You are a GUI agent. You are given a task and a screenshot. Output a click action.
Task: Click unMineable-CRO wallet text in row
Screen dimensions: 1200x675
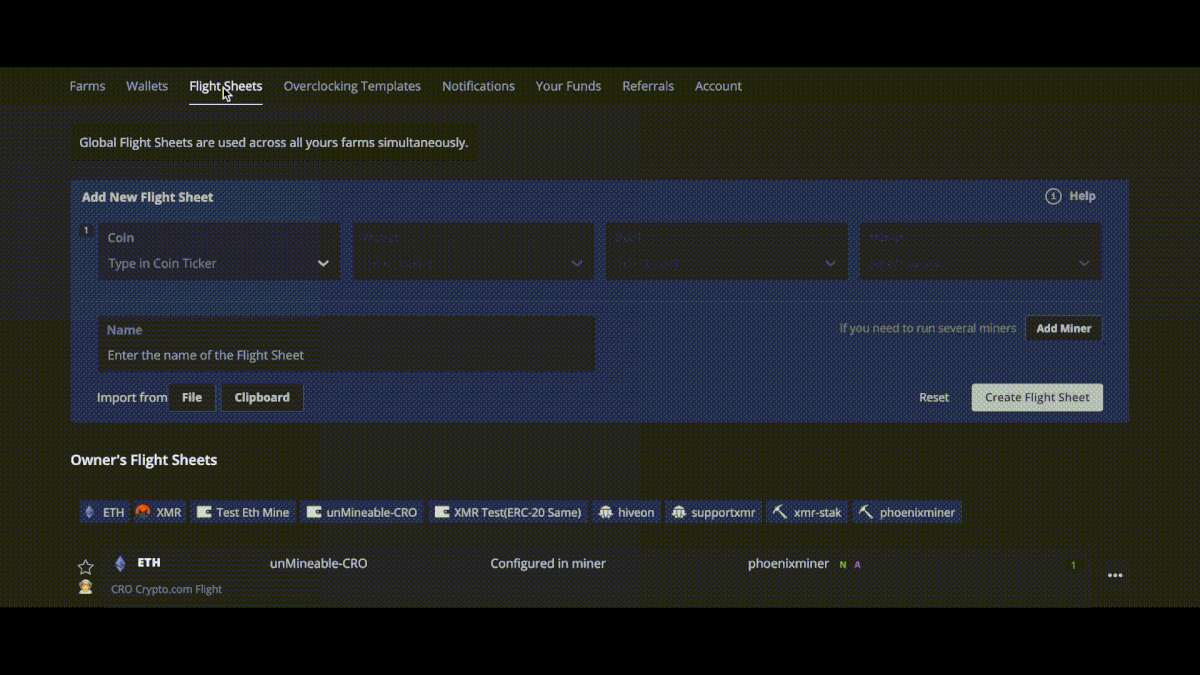tap(318, 564)
